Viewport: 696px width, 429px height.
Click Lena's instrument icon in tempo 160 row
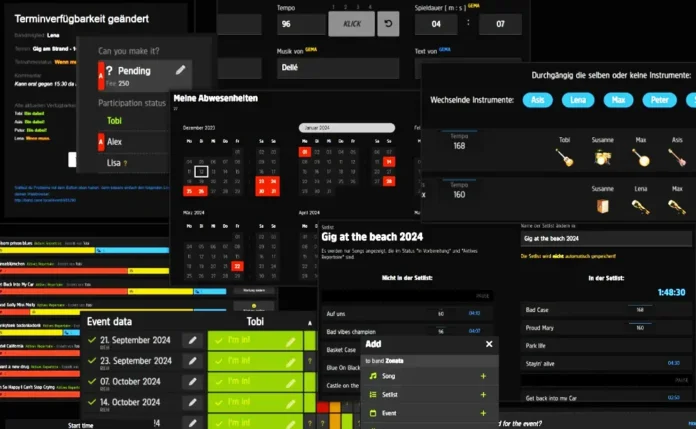tap(641, 207)
